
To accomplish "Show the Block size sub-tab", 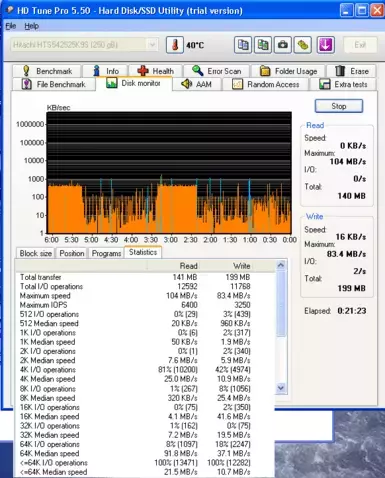I will (36, 253).
